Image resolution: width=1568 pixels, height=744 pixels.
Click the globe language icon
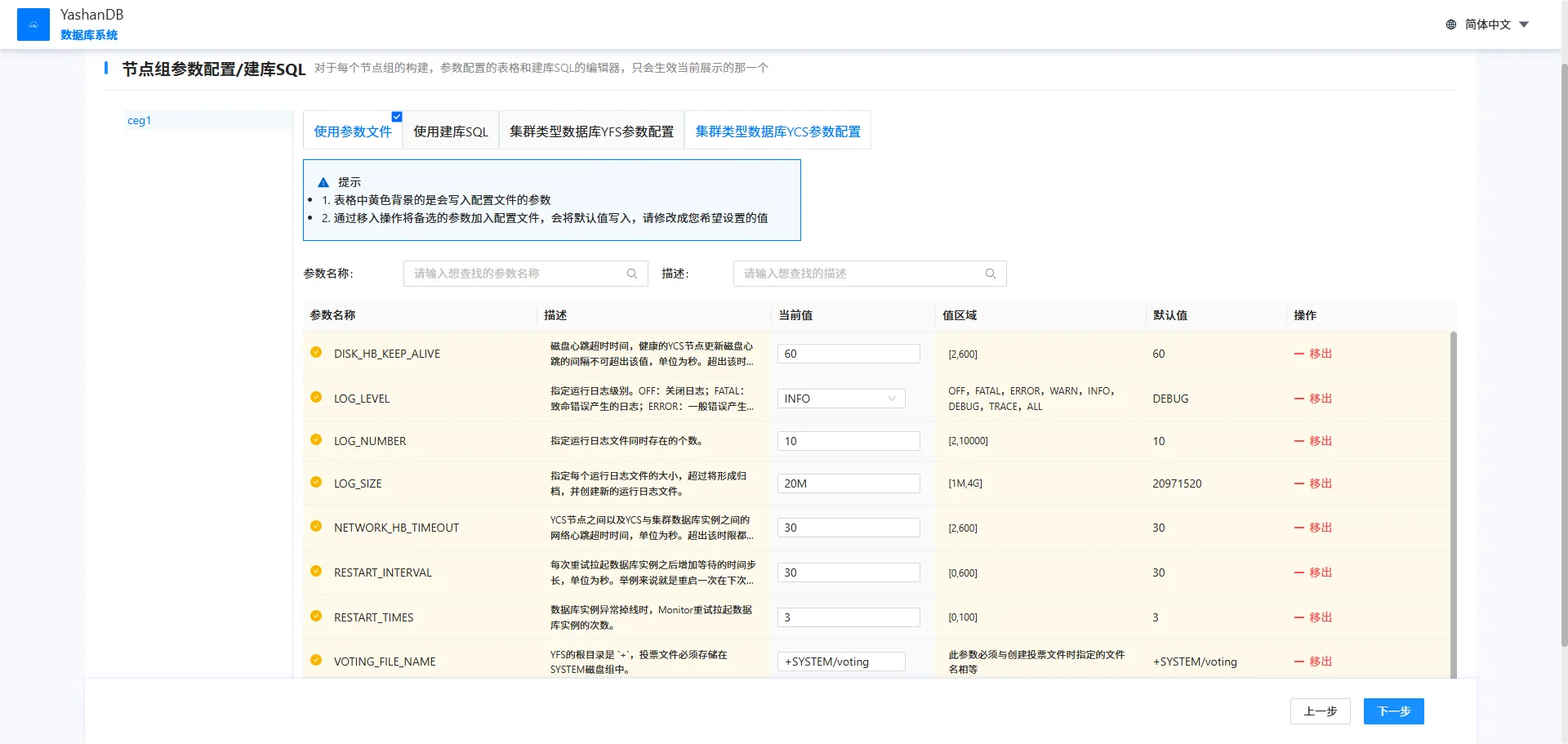click(x=1451, y=25)
